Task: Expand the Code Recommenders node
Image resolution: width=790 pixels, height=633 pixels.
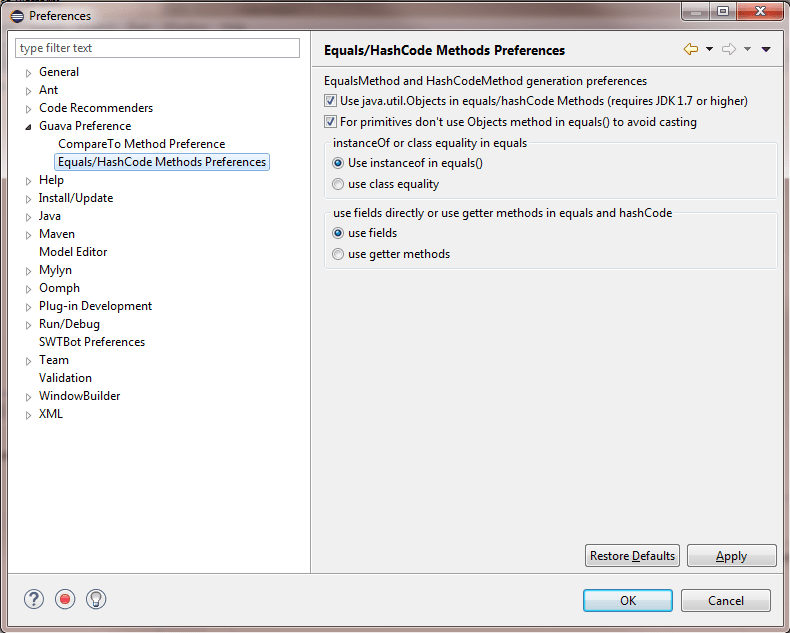Action: (x=29, y=109)
